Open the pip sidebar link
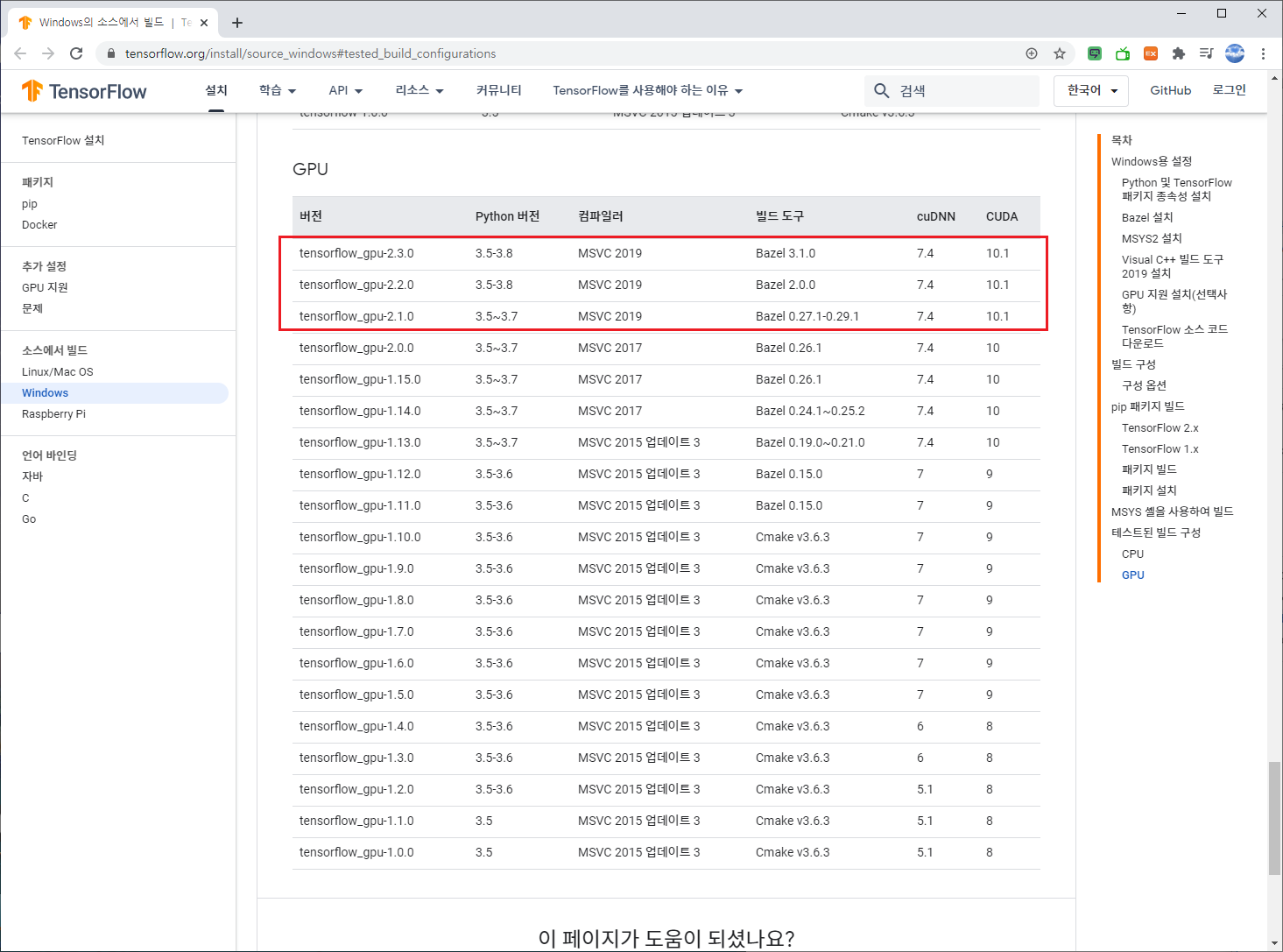 pyautogui.click(x=30, y=204)
